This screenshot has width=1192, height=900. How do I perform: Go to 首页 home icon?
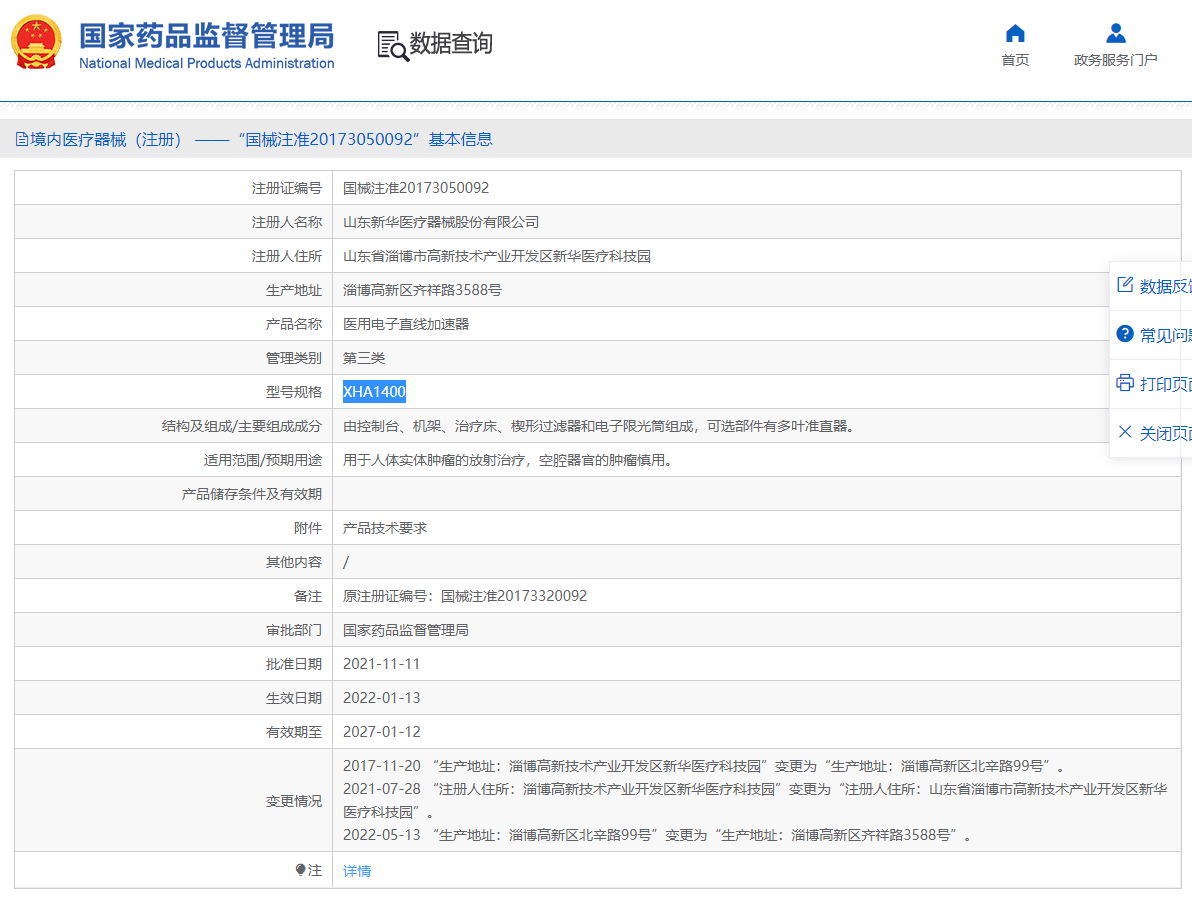tap(1015, 33)
